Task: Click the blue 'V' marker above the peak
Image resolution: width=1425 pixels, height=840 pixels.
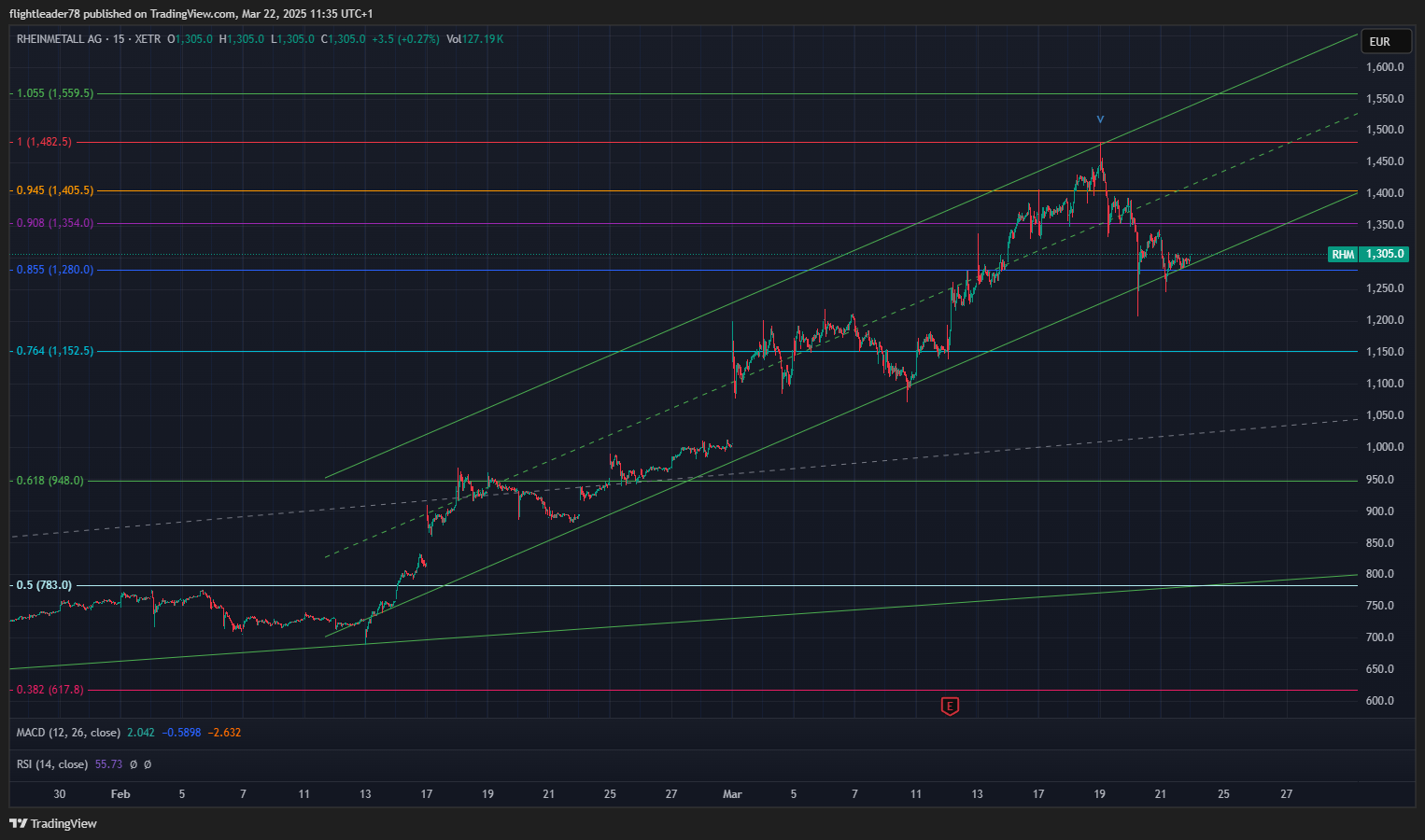Action: [1100, 119]
